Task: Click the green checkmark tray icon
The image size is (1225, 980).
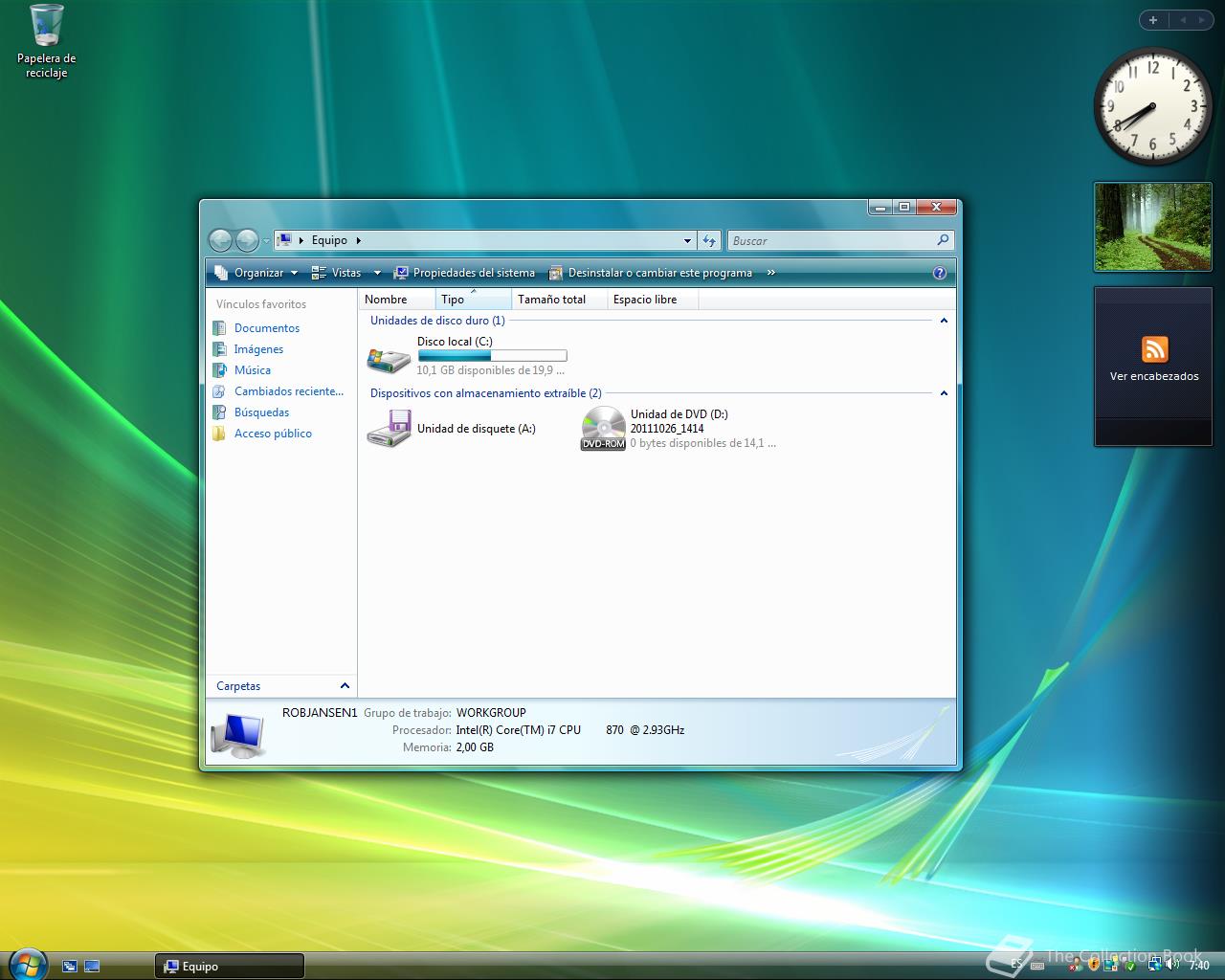Action: pos(1130,967)
